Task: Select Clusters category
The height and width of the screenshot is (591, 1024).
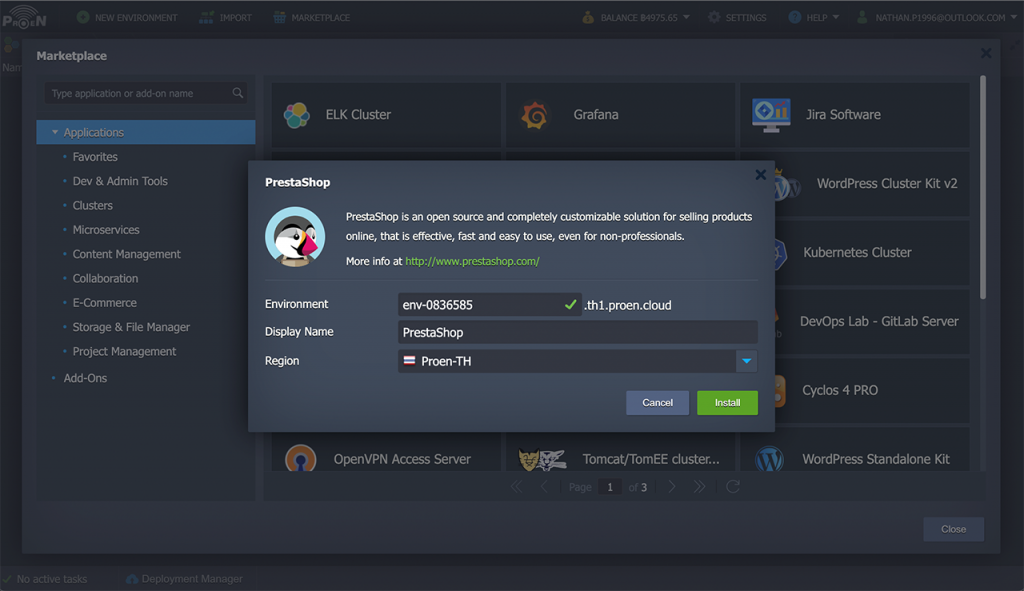Action: 92,205
